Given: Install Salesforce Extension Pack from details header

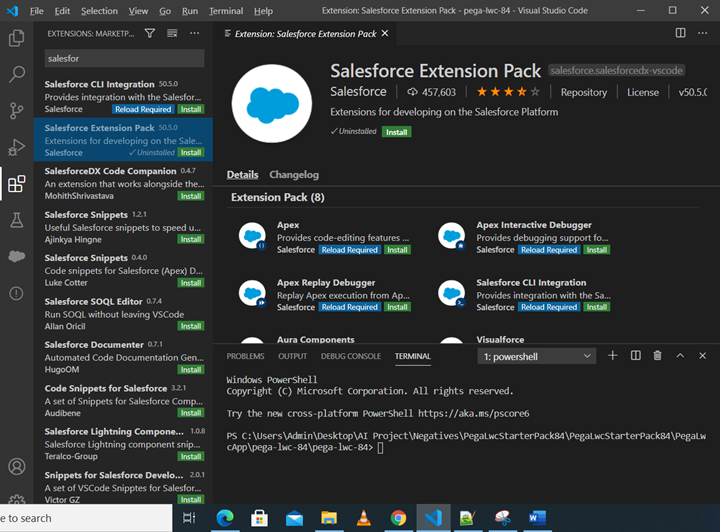Looking at the screenshot, I should coord(397,132).
